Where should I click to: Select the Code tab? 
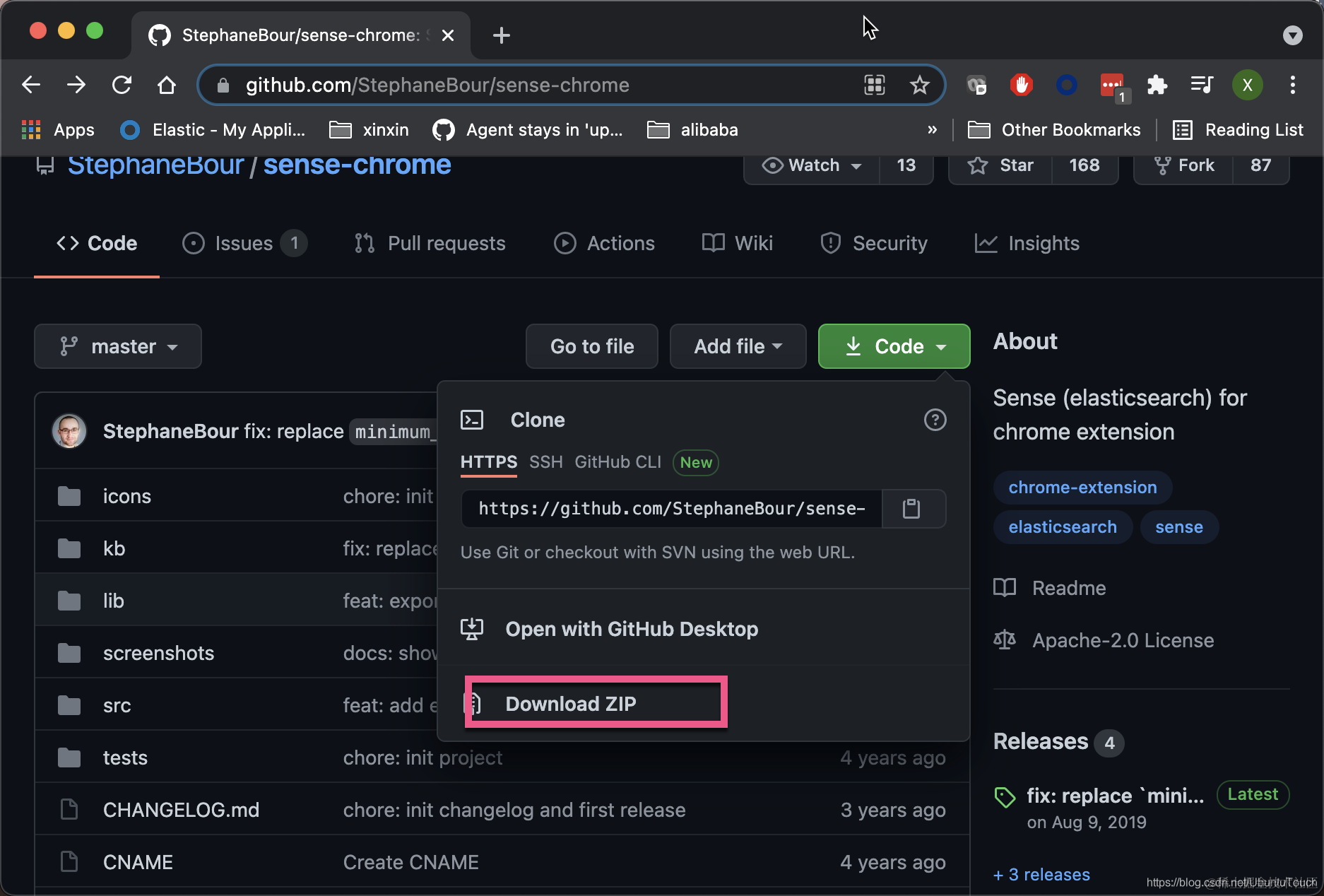pyautogui.click(x=97, y=243)
